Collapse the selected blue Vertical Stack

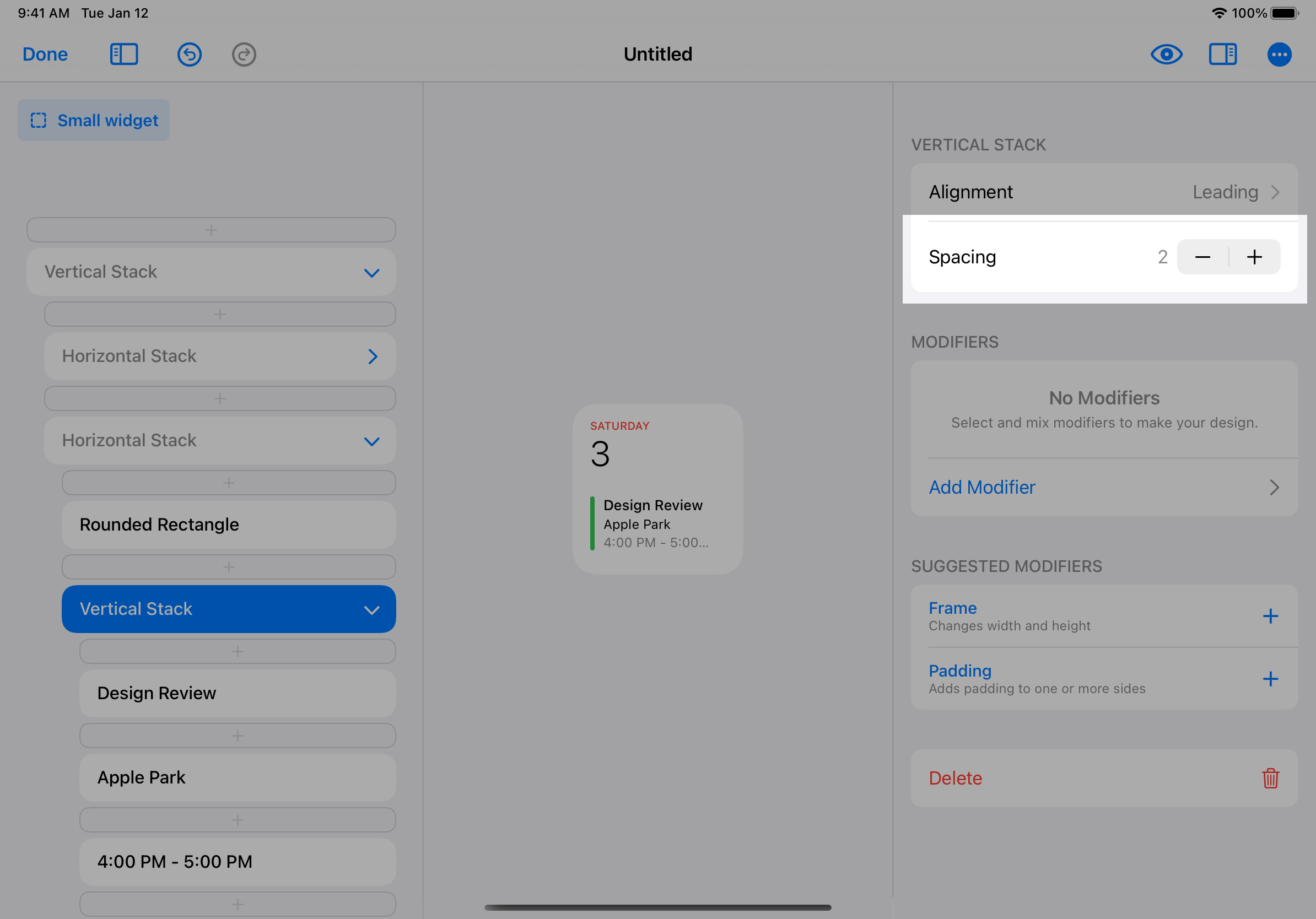coord(371,609)
